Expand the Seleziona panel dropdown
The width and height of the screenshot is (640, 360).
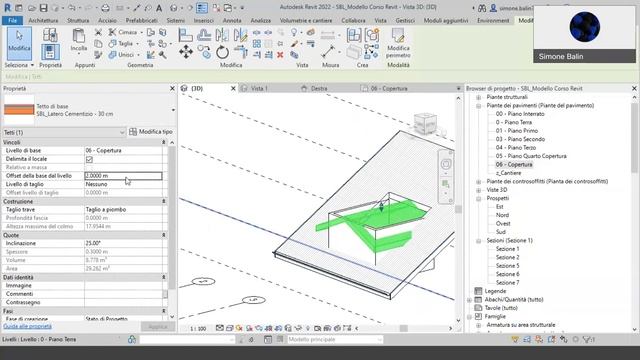click(32, 65)
